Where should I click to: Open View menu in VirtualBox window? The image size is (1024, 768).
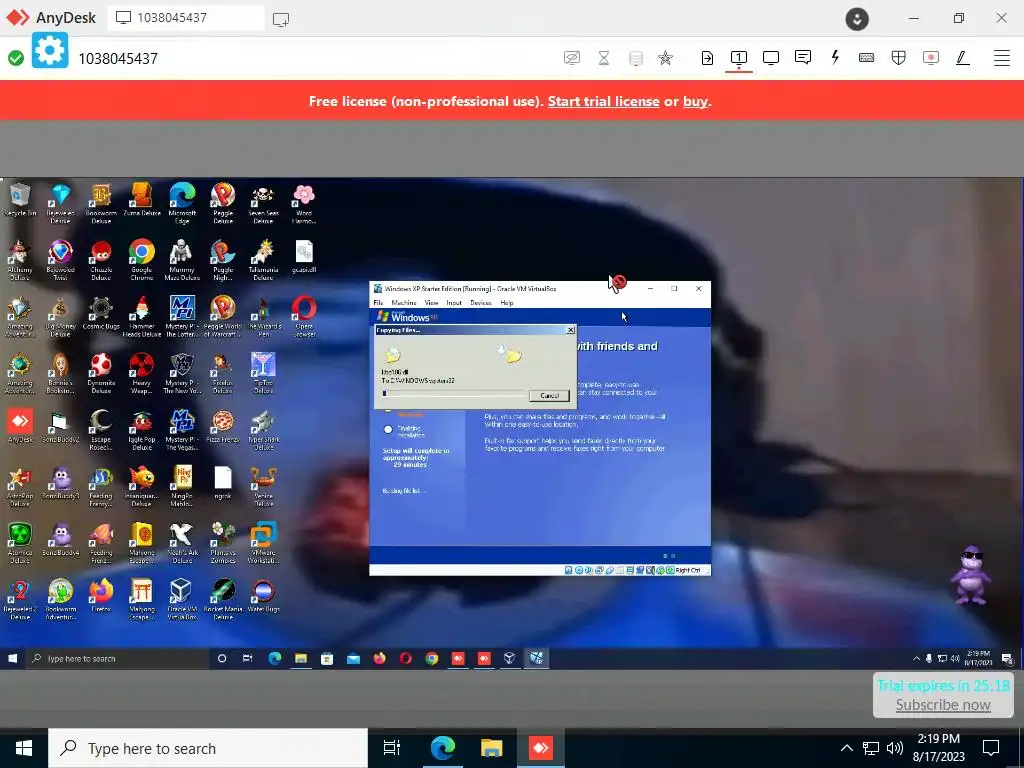click(x=432, y=302)
